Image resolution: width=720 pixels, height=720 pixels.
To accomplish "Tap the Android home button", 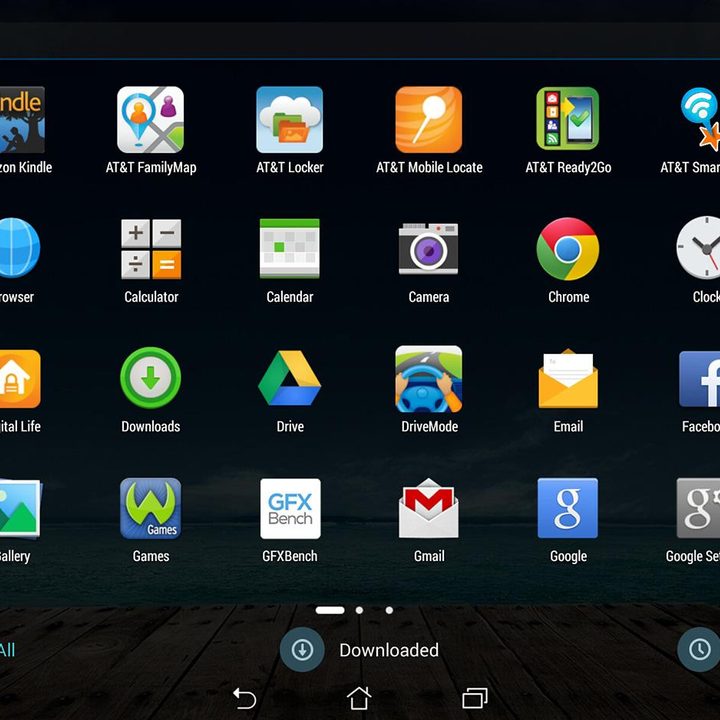I will 359,698.
